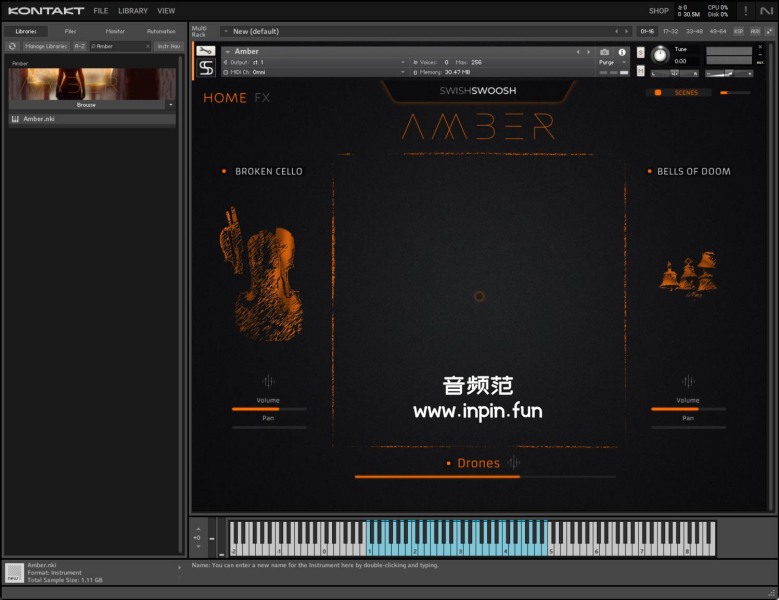The height and width of the screenshot is (600, 779).
Task: Close the Amber instrument with the x
Action: (760, 47)
